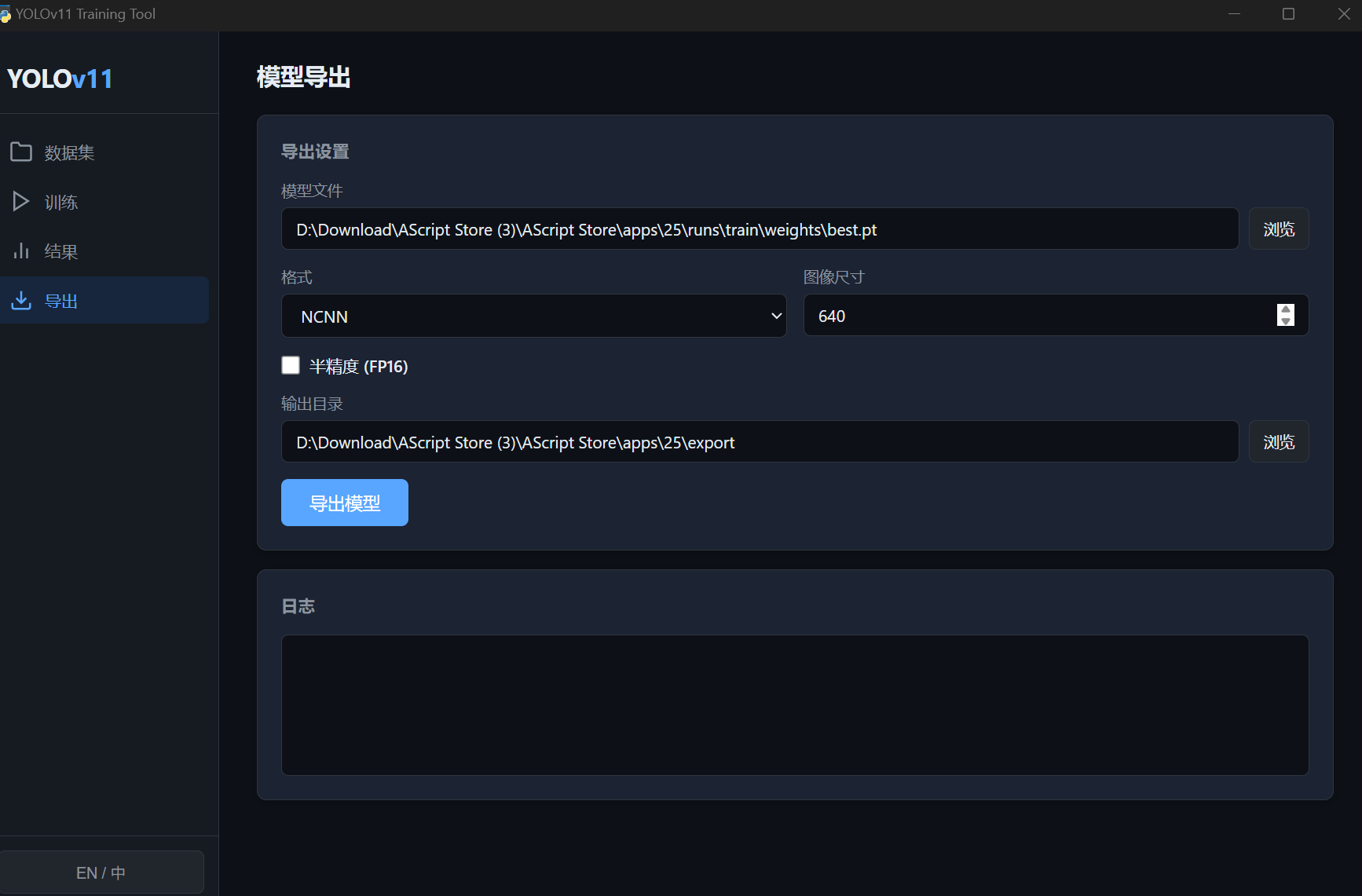This screenshot has height=896, width=1362.
Task: Decrease image size with down stepper arrow
Action: click(x=1286, y=320)
